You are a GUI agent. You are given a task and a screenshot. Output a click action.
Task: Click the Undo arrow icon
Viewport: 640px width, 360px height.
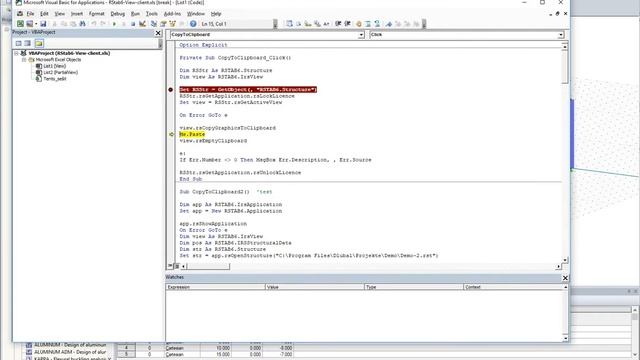click(94, 24)
